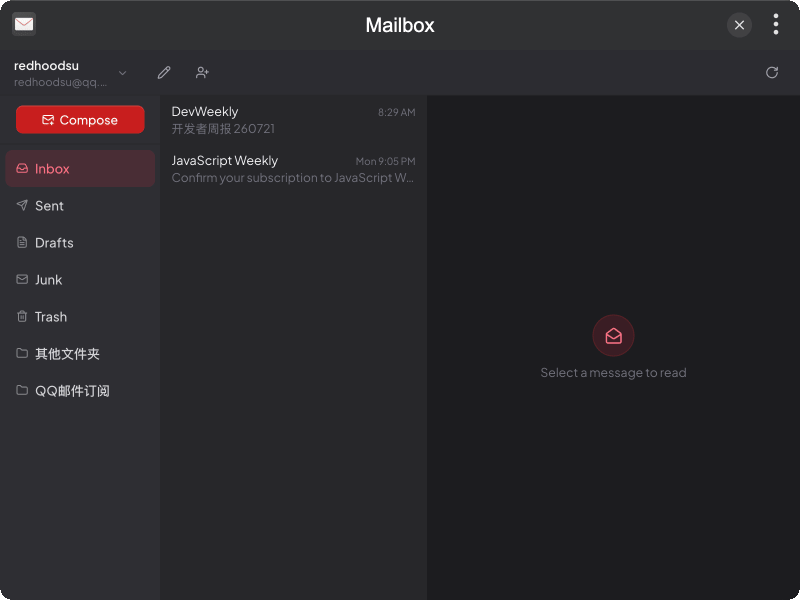The image size is (800, 600).
Task: Click the Drafts document icon
Action: click(22, 242)
